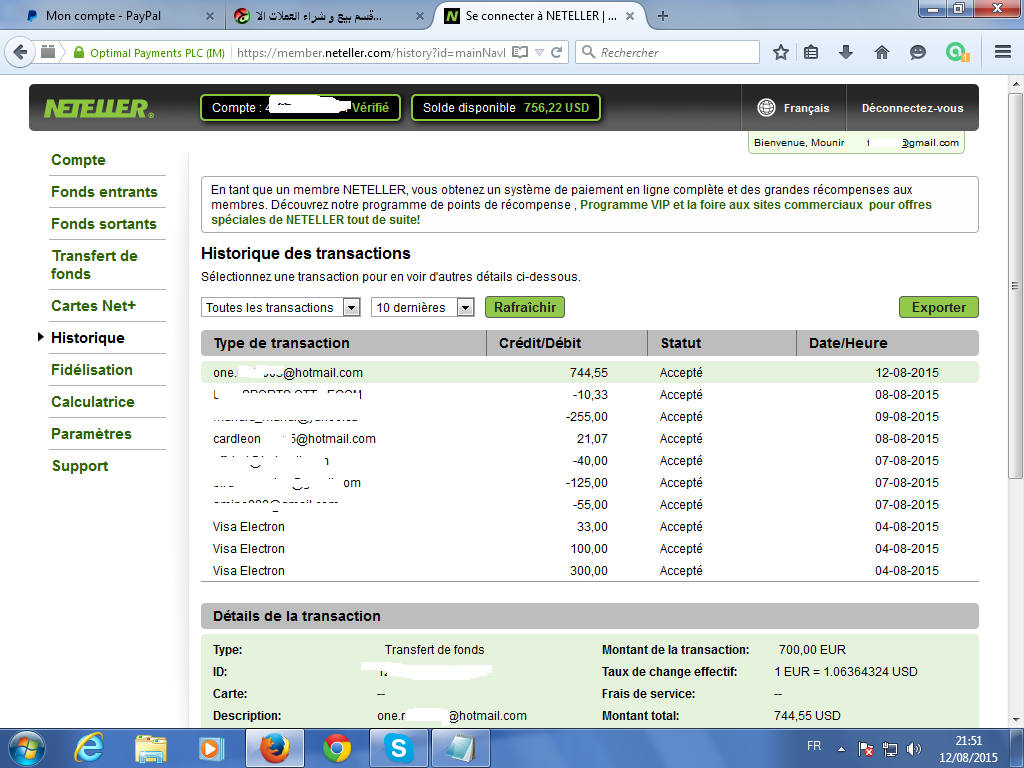Open reader view icon in address bar
This screenshot has width=1024, height=768.
(x=520, y=52)
